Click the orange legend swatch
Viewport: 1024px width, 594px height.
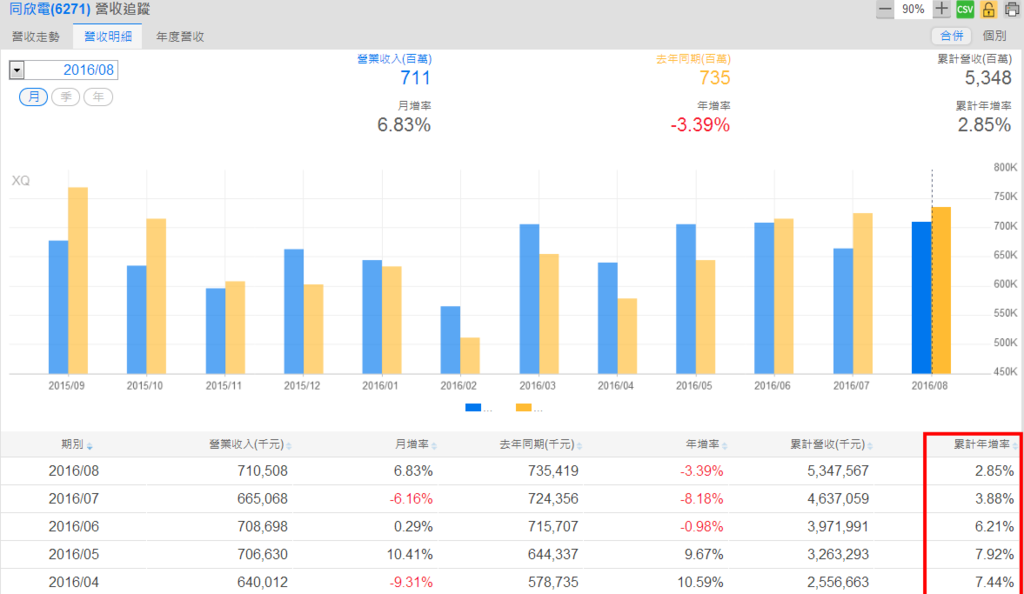click(523, 408)
